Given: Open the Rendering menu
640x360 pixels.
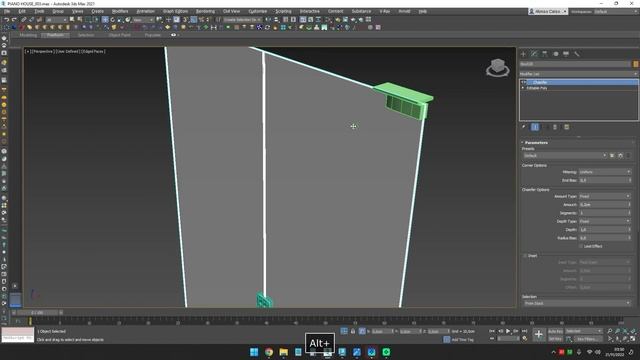Looking at the screenshot, I should click(x=205, y=11).
